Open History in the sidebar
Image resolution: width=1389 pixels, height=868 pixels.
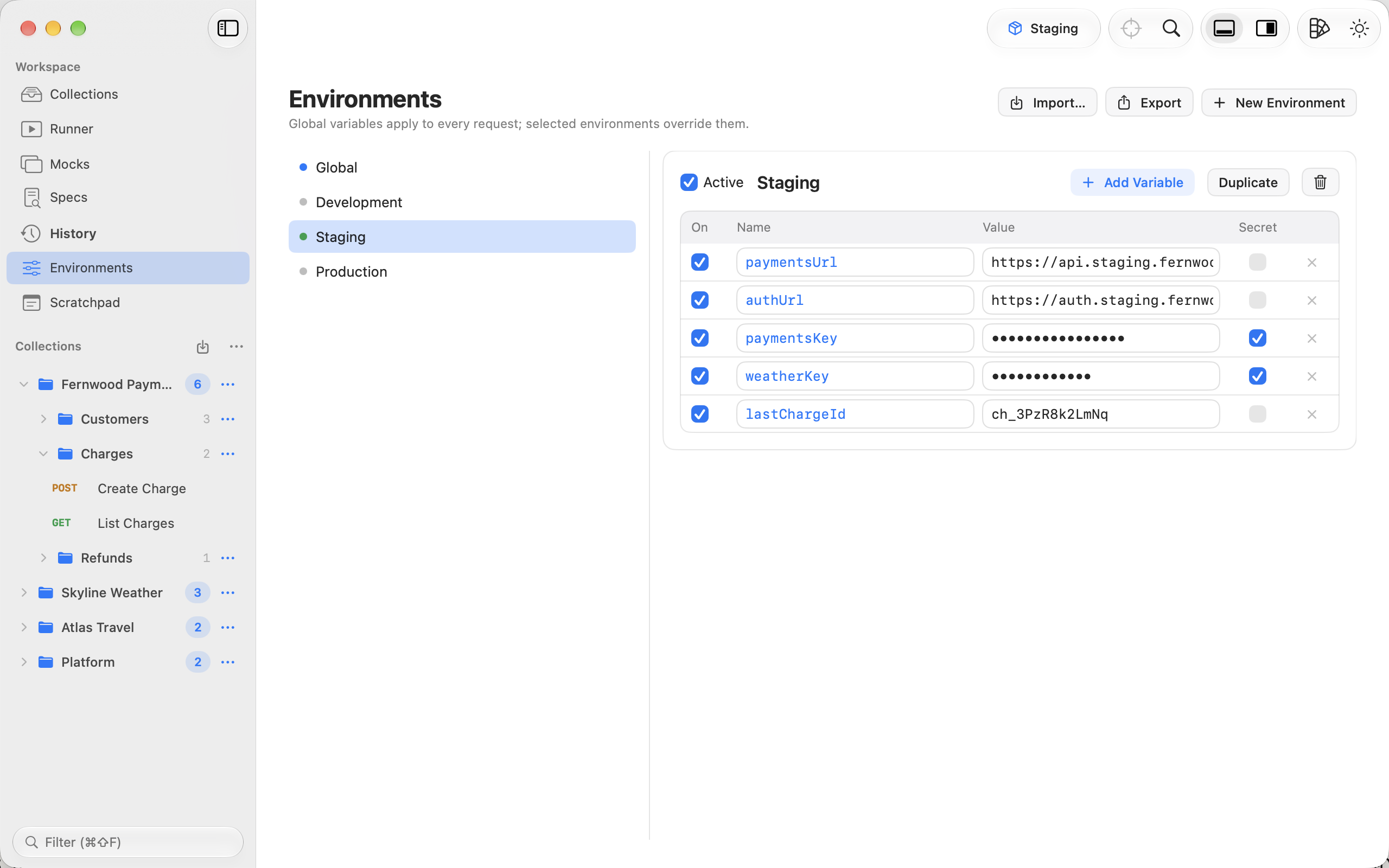tap(128, 234)
